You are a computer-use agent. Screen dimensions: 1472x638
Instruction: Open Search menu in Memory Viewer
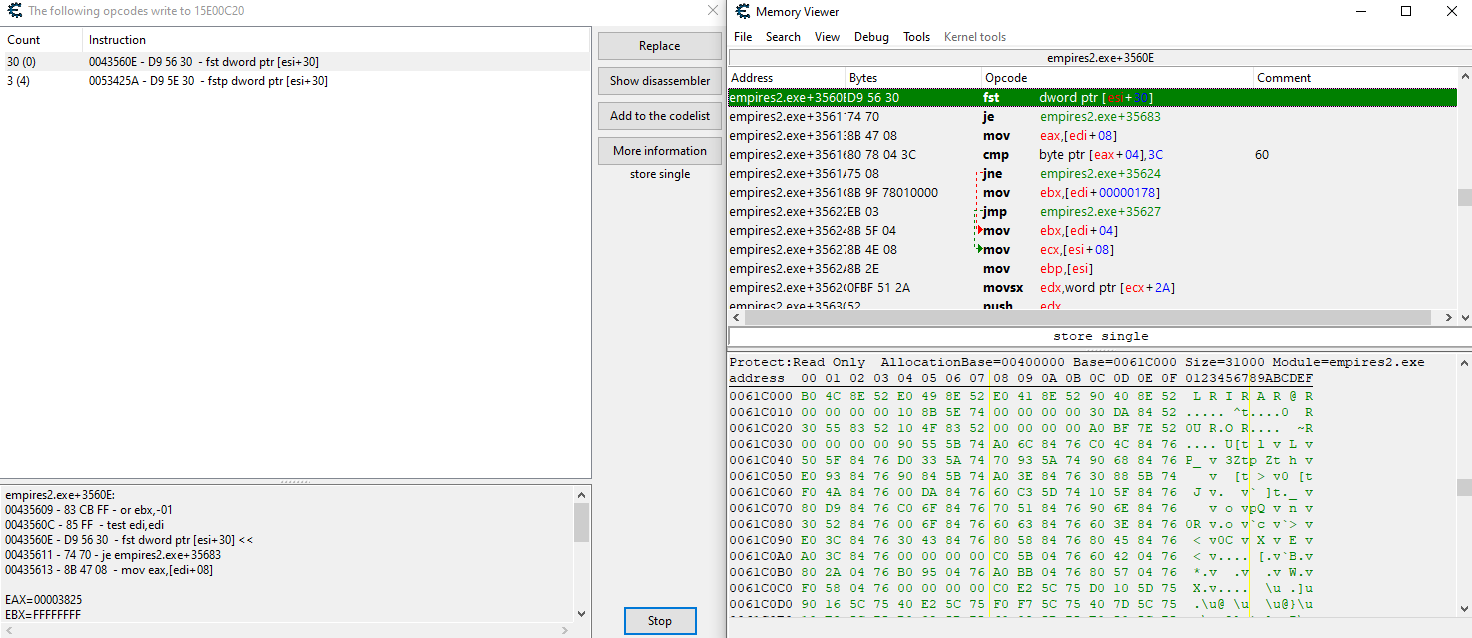pyautogui.click(x=783, y=37)
